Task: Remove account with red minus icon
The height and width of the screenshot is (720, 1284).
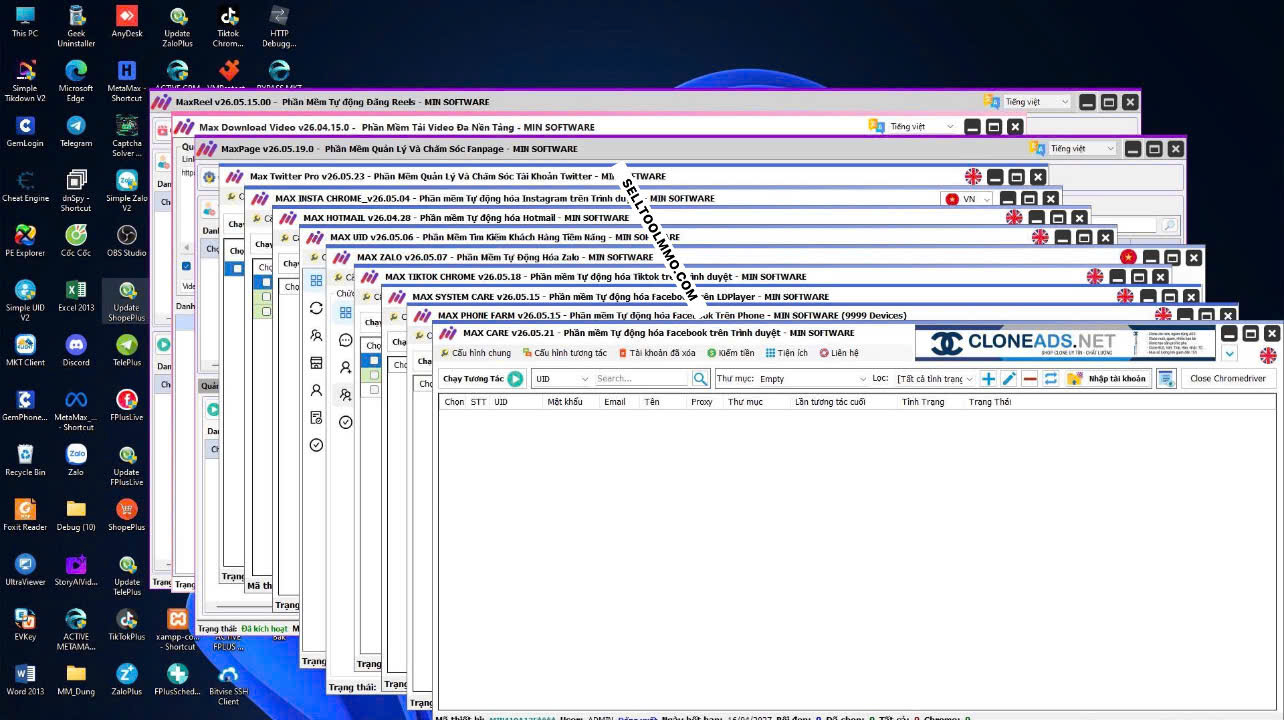Action: (1030, 379)
